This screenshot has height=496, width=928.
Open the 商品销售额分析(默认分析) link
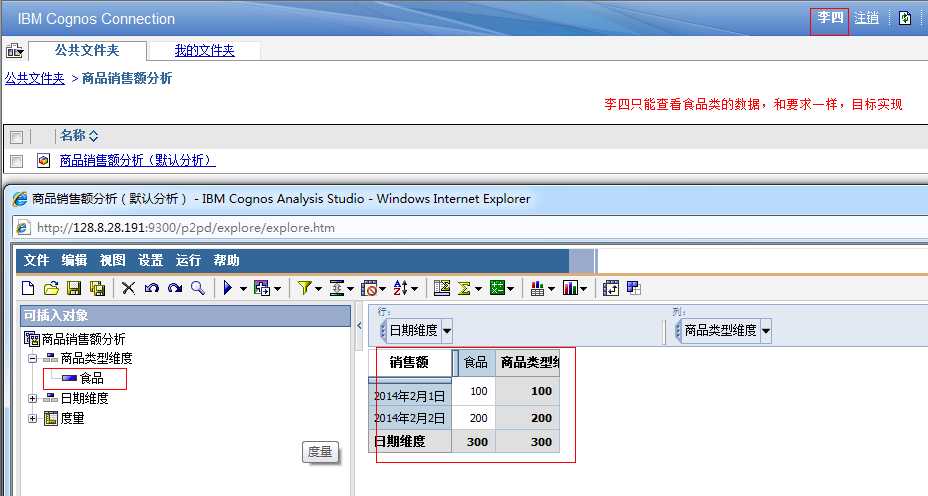(x=137, y=160)
